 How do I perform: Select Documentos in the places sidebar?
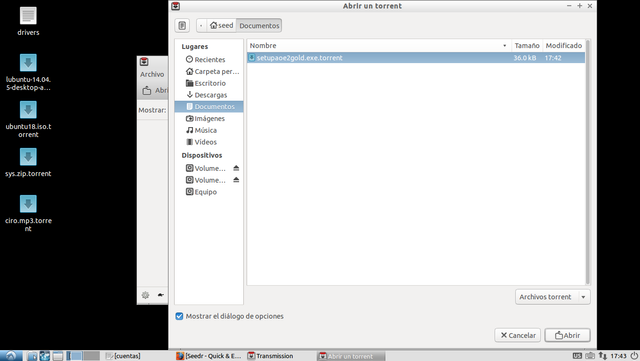tap(209, 107)
